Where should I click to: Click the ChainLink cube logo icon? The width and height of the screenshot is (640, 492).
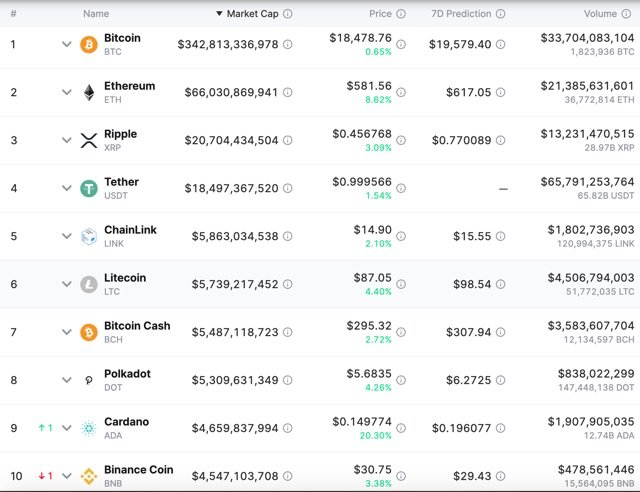click(89, 237)
